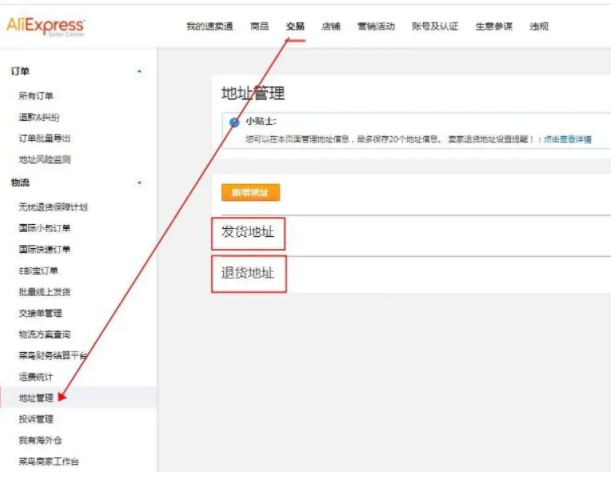The height and width of the screenshot is (479, 611).
Task: Open 菜鸟商家工作台 in sidebar
Action: [x=49, y=461]
